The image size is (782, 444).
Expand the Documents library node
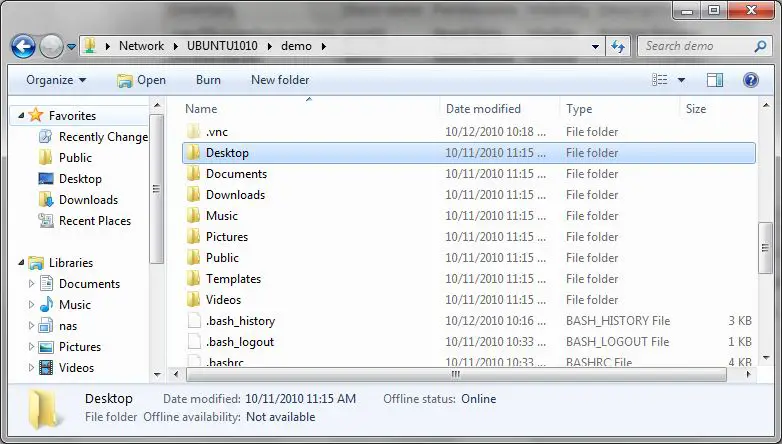(x=31, y=284)
